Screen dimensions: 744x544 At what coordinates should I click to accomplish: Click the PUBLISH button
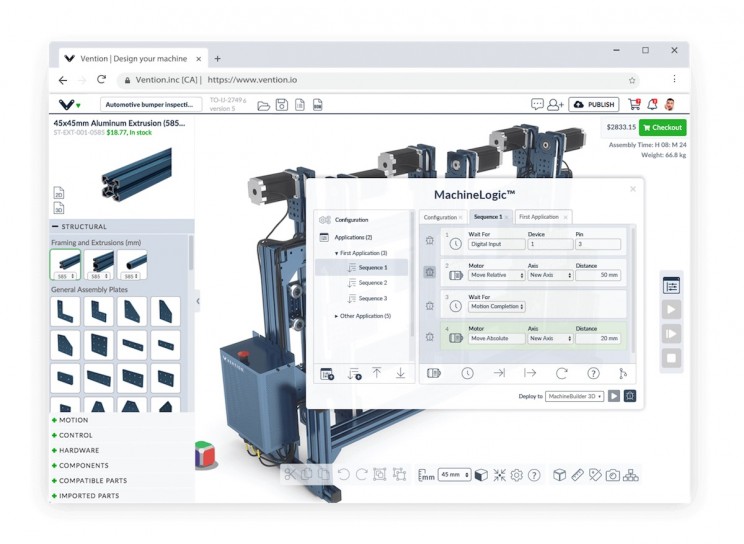594,104
